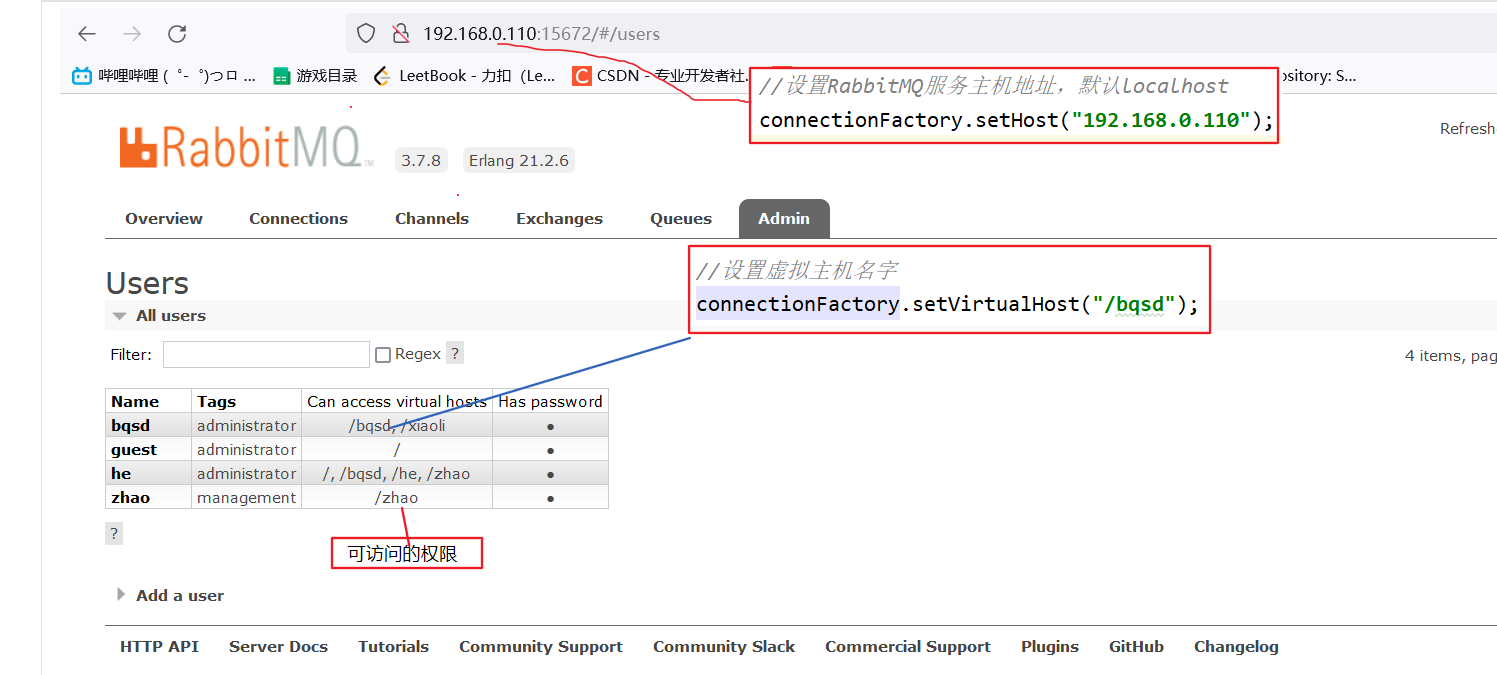Click he's virtual hosts cell
This screenshot has width=1497, height=675.
396,474
